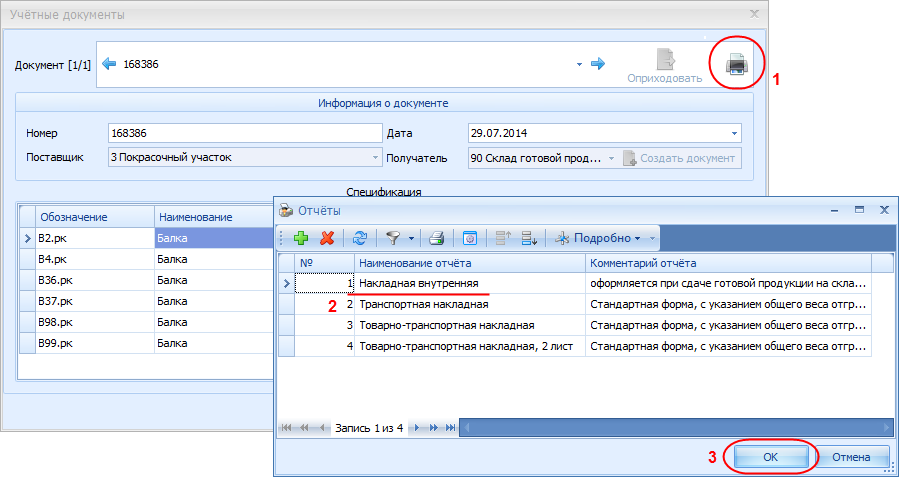Click the Наименование column header in Спецификация
Viewport: 899px width, 477px height.
(x=213, y=217)
